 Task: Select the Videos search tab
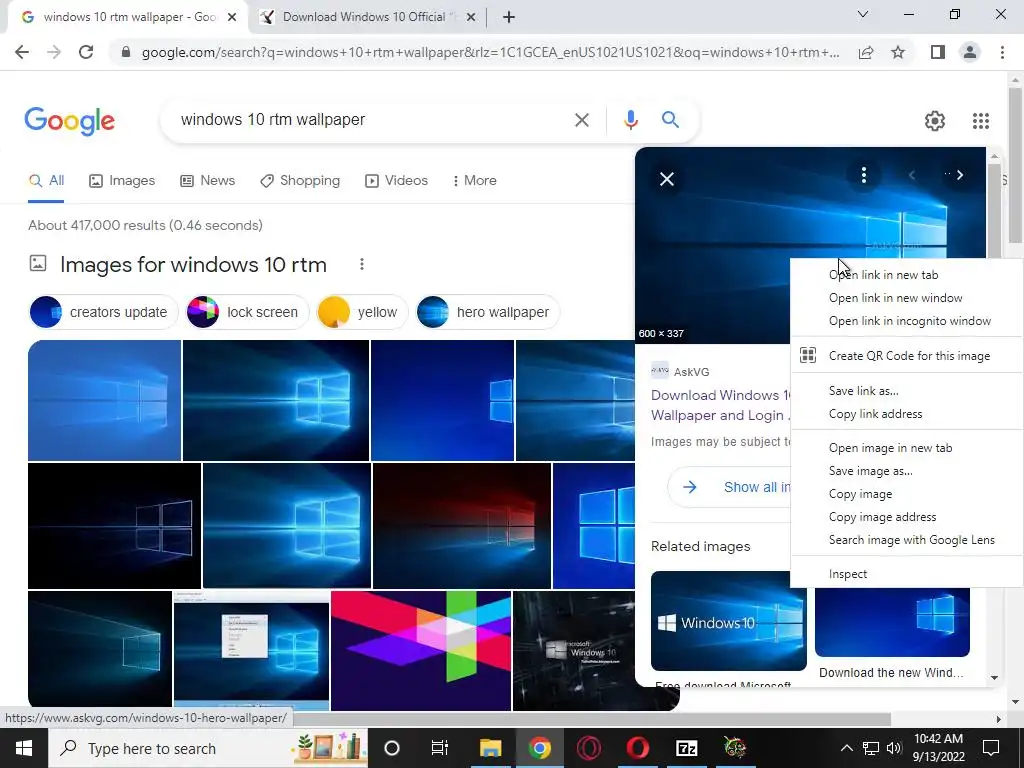(x=396, y=181)
